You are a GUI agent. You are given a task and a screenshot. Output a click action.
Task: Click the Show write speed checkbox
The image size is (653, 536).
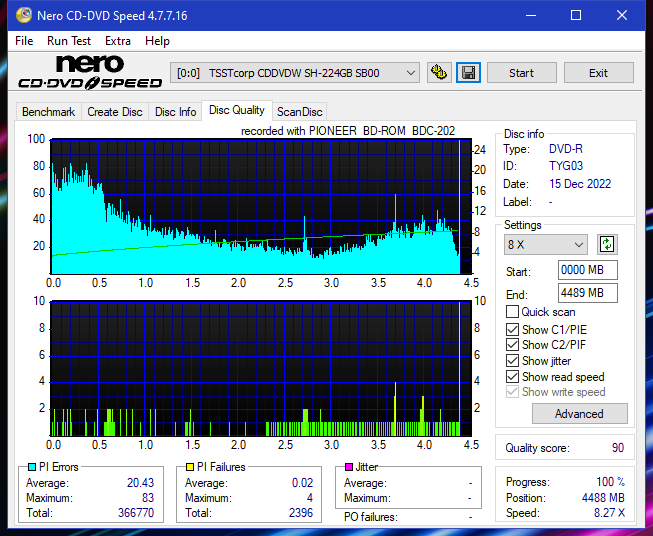coord(512,392)
